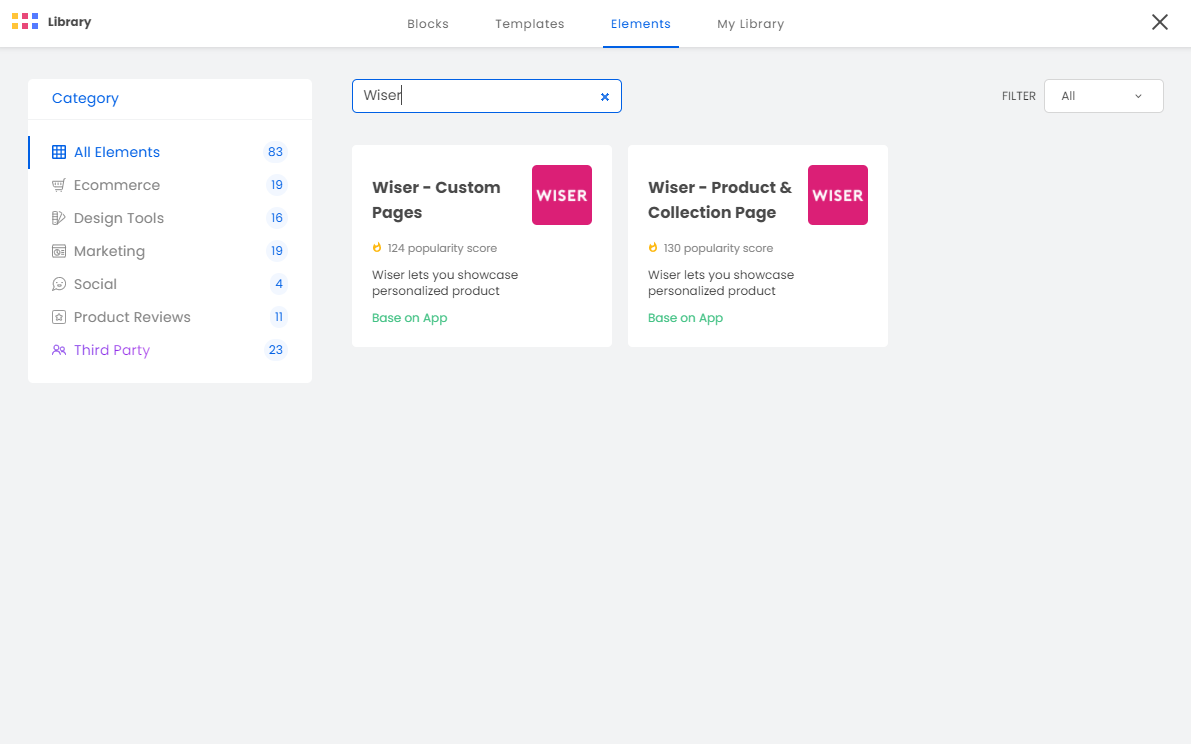Click the FILTER label
This screenshot has width=1191, height=744.
pos(1019,96)
